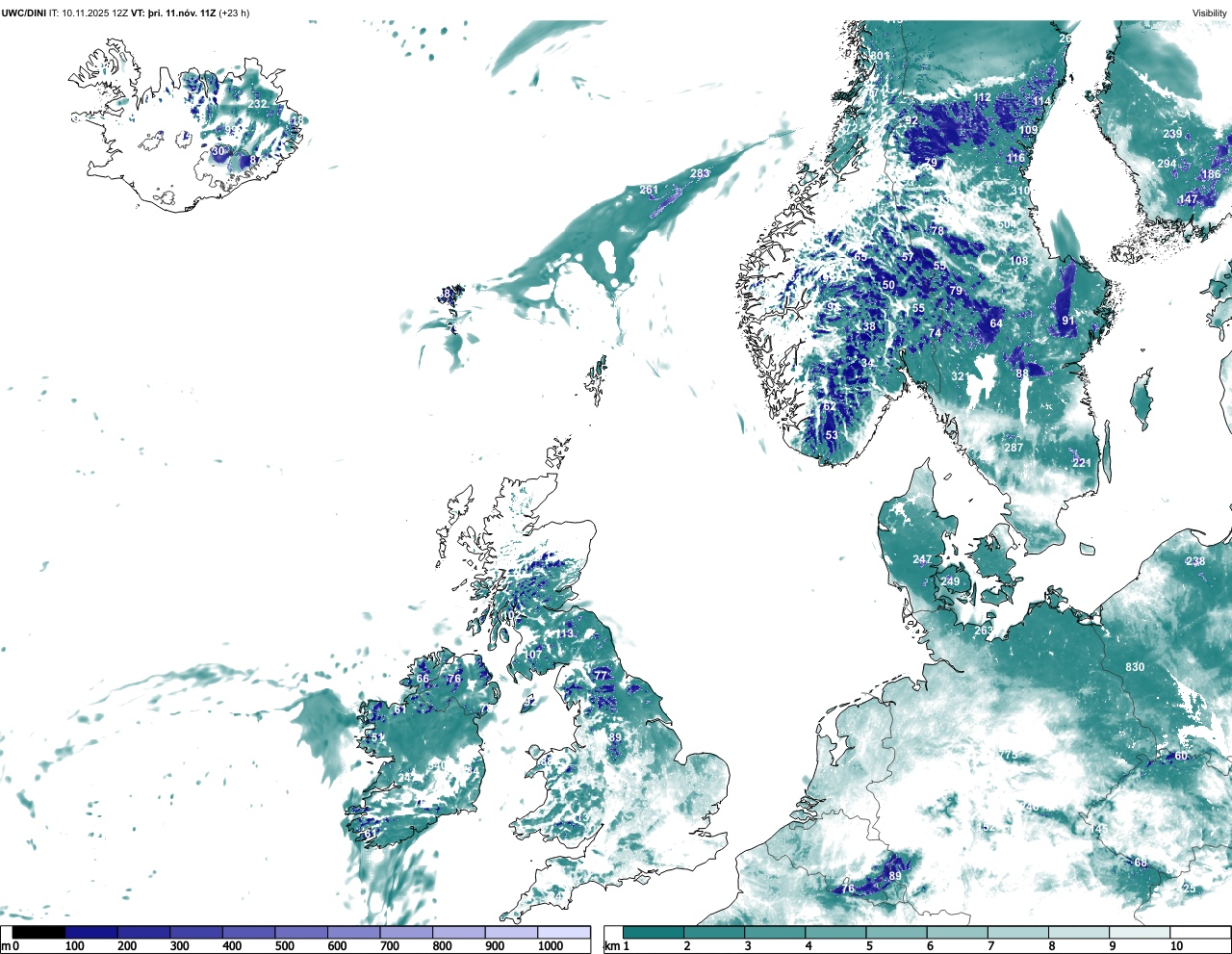1232x954 pixels.
Task: Click the '107' value over southern Scotland
Action: [x=533, y=655]
